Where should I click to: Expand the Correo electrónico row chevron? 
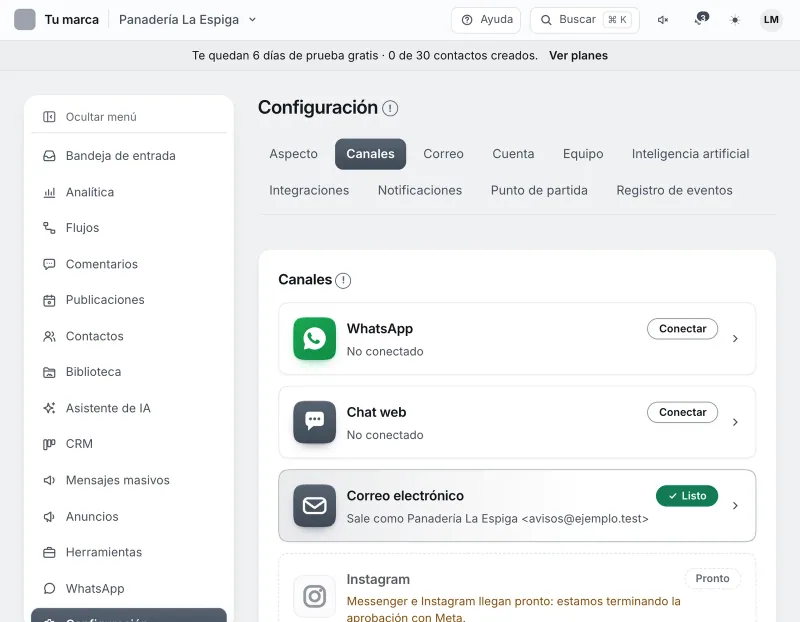(735, 506)
